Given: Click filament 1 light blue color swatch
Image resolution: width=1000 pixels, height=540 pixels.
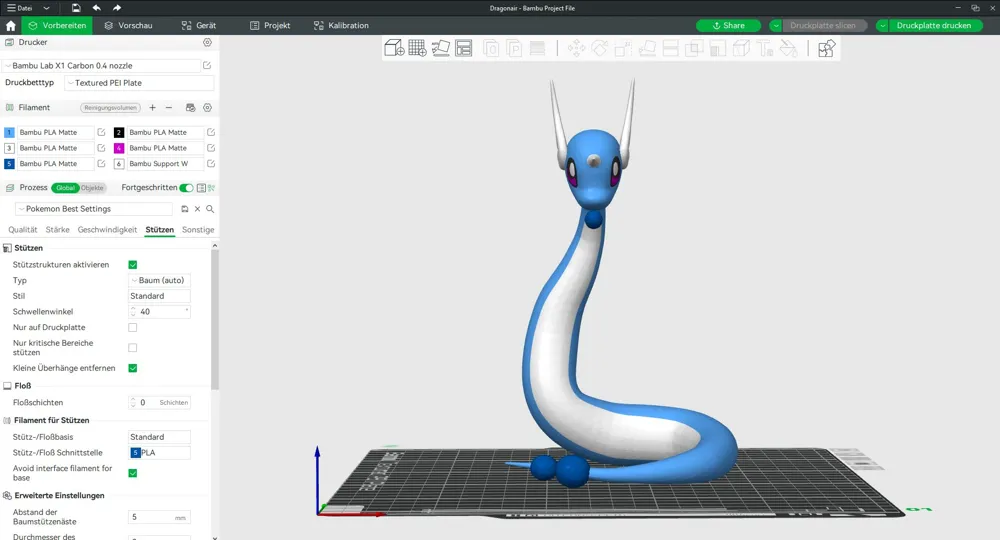Looking at the screenshot, I should (x=9, y=133).
